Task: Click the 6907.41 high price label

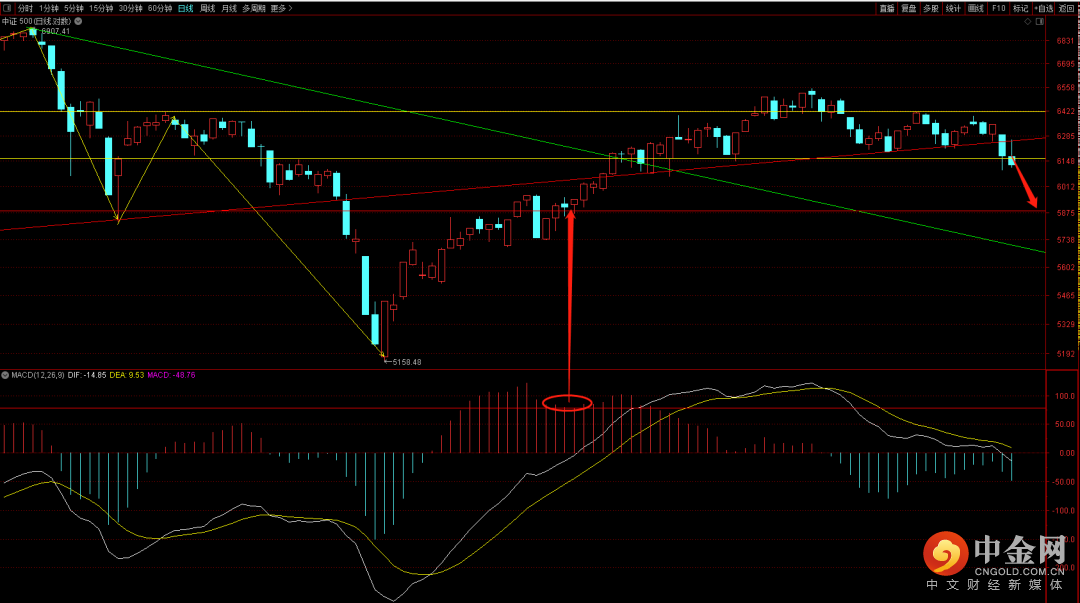Action: [56, 31]
